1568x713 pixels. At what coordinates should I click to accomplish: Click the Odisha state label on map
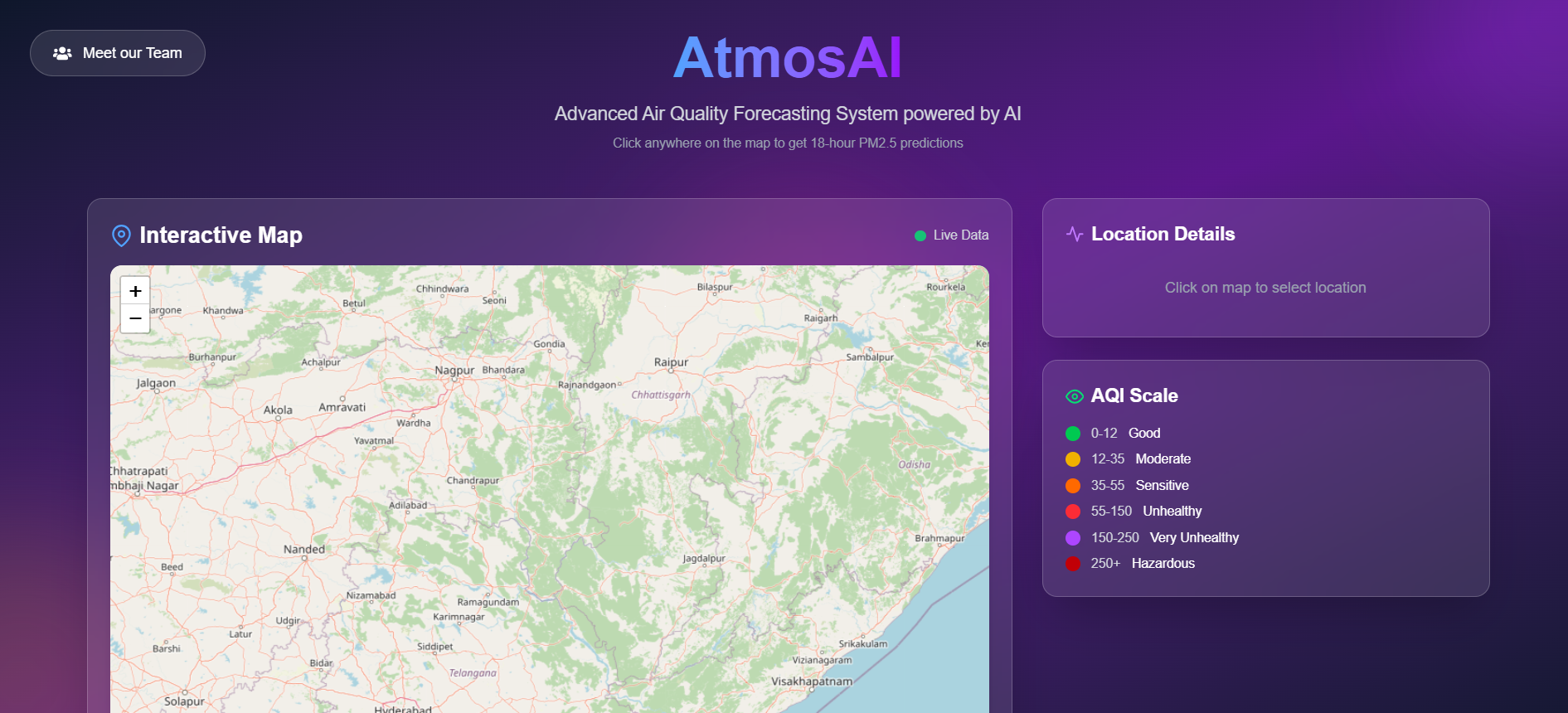pos(915,464)
